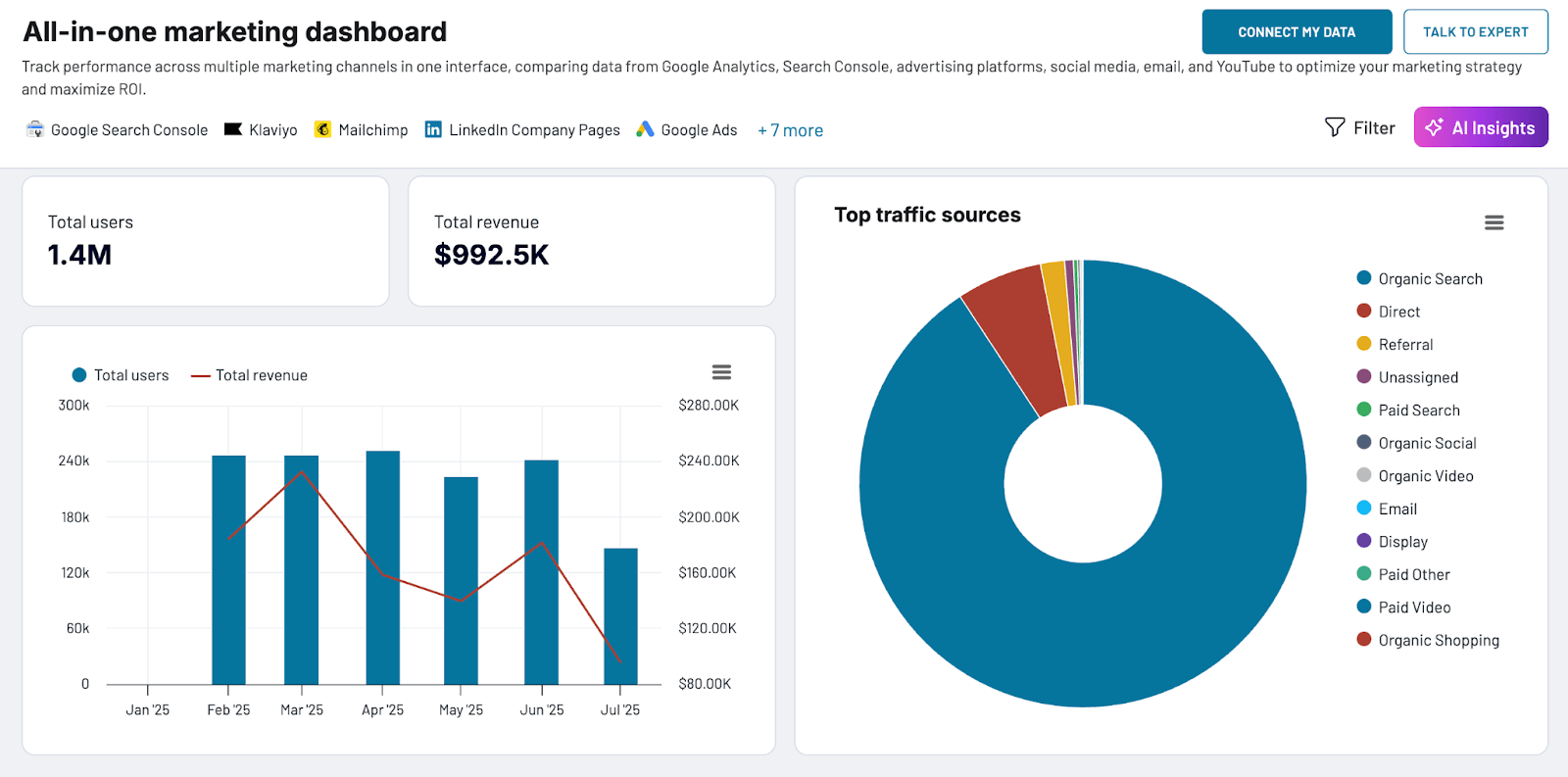
Task: Expand the +7 more data sources
Action: (x=790, y=130)
